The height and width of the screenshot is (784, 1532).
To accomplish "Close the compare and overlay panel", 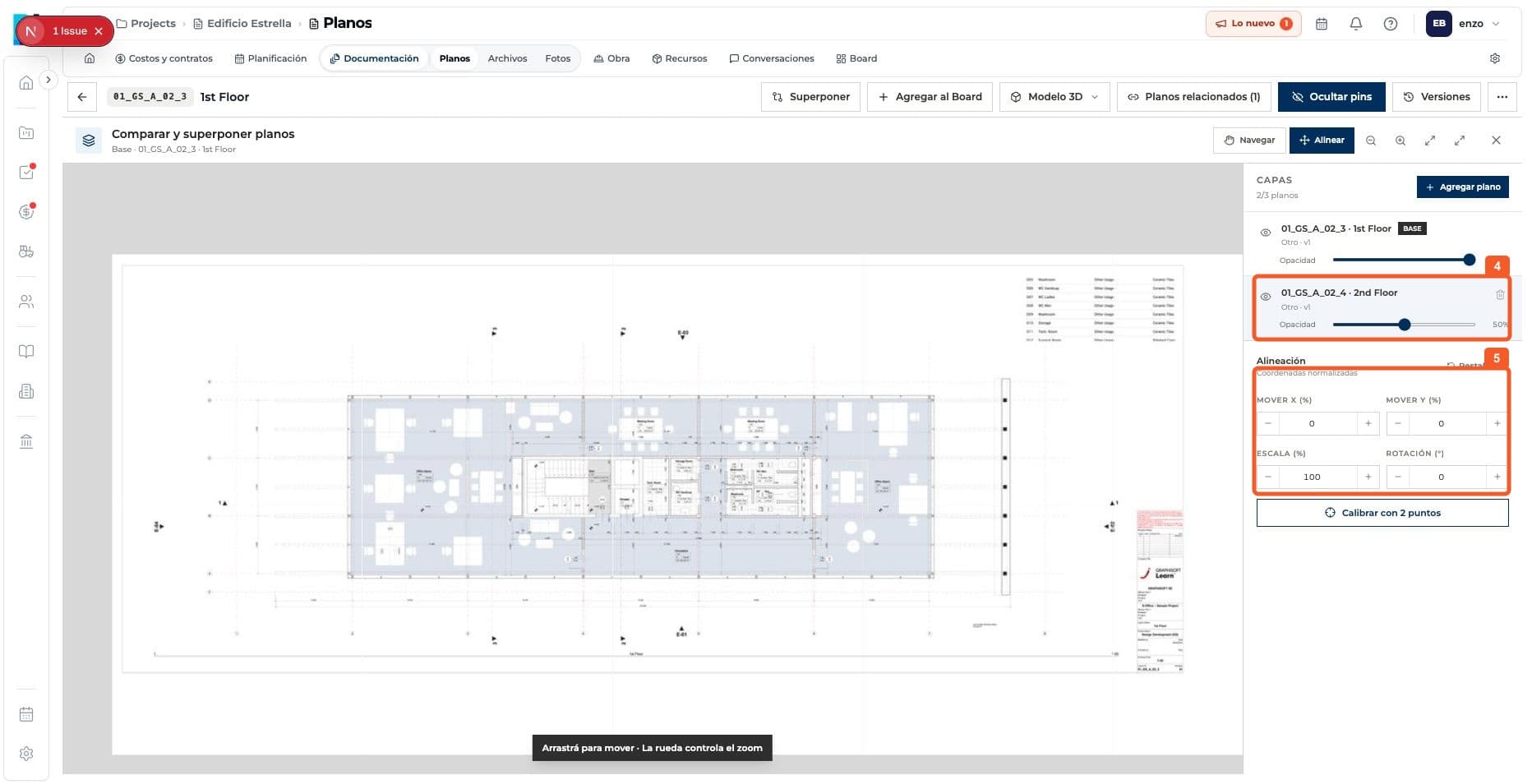I will coord(1496,141).
